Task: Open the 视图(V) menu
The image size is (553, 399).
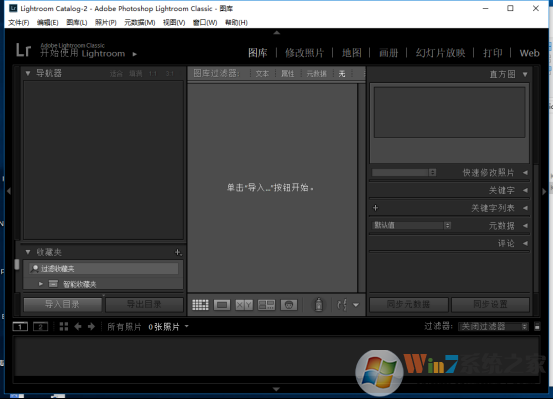Action: [x=174, y=23]
